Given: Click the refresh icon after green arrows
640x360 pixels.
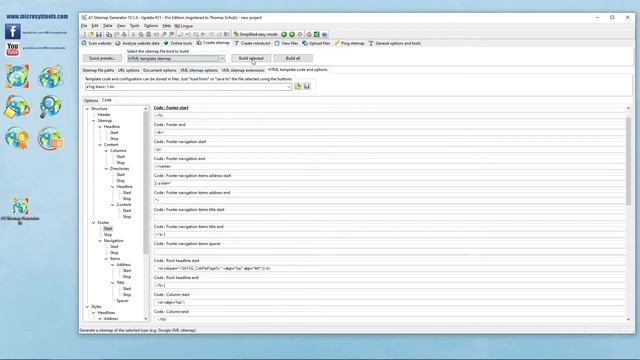Looking at the screenshot, I should (x=300, y=34).
